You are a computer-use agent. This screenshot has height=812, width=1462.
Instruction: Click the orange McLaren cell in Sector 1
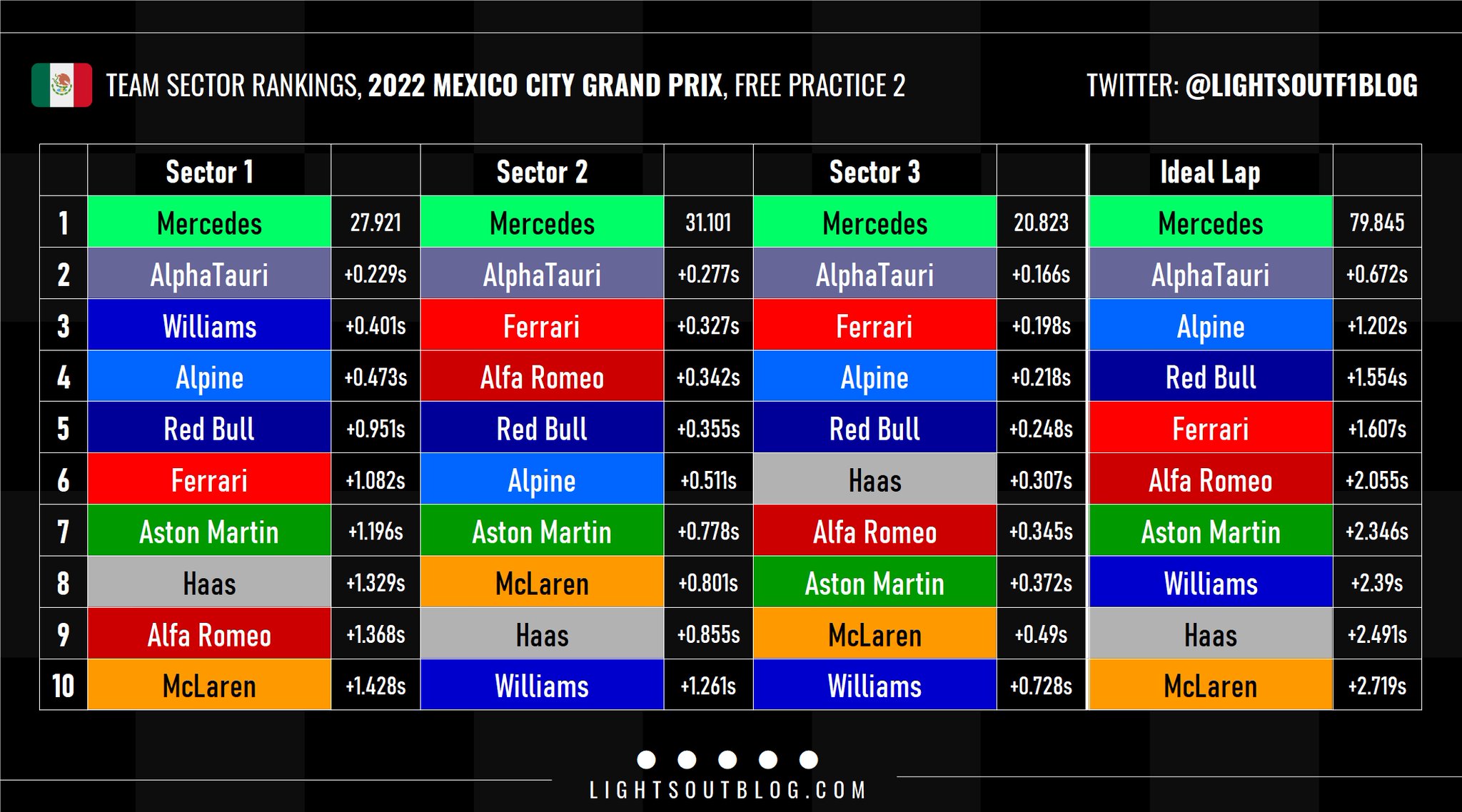point(209,686)
